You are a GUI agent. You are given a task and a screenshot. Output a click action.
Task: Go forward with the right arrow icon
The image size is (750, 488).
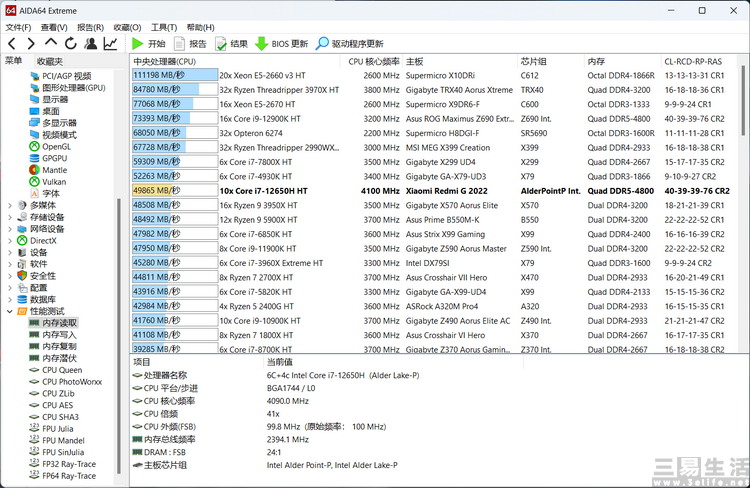[x=31, y=44]
